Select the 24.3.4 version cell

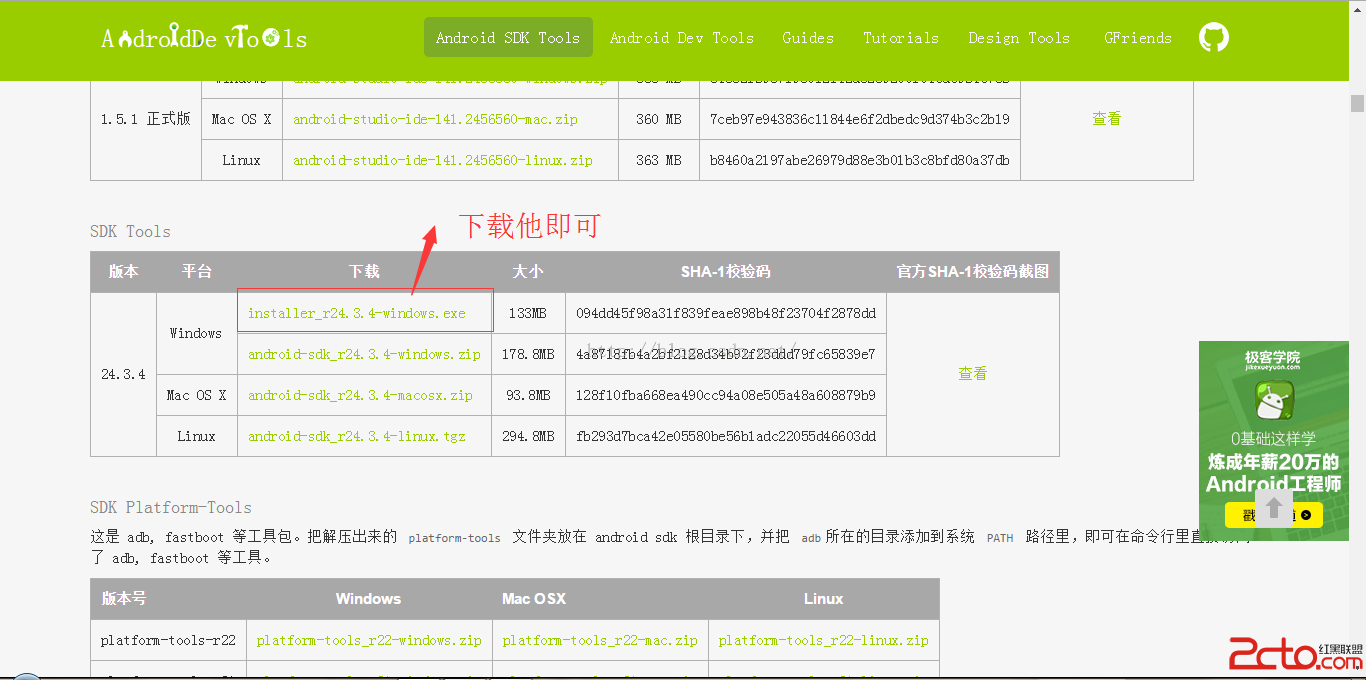point(124,374)
